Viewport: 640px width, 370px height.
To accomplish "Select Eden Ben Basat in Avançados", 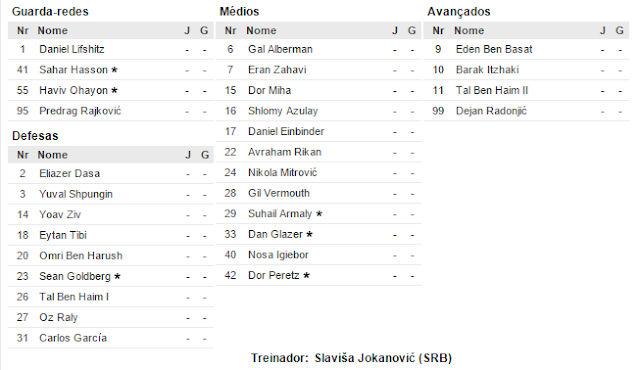I will [494, 49].
